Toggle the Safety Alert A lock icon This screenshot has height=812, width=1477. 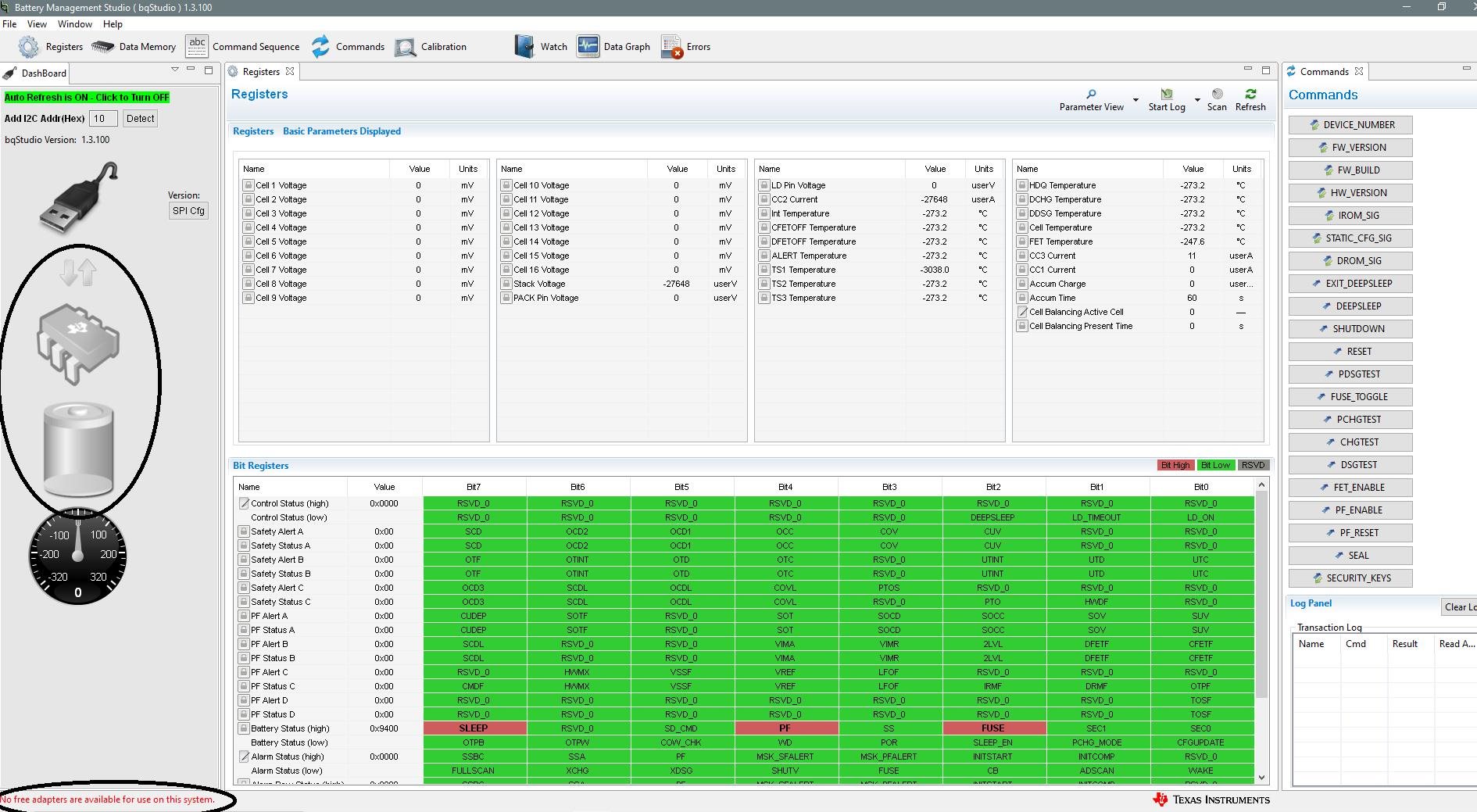[244, 531]
